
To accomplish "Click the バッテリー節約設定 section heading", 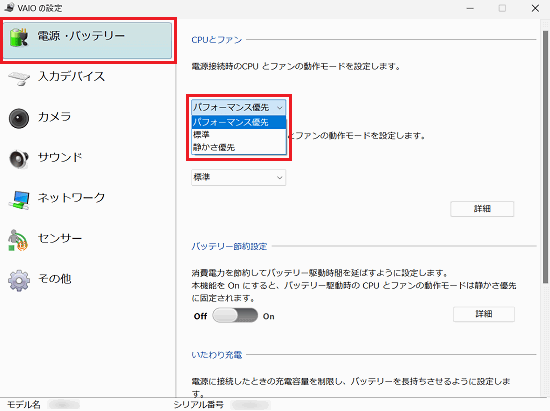I will coord(229,246).
